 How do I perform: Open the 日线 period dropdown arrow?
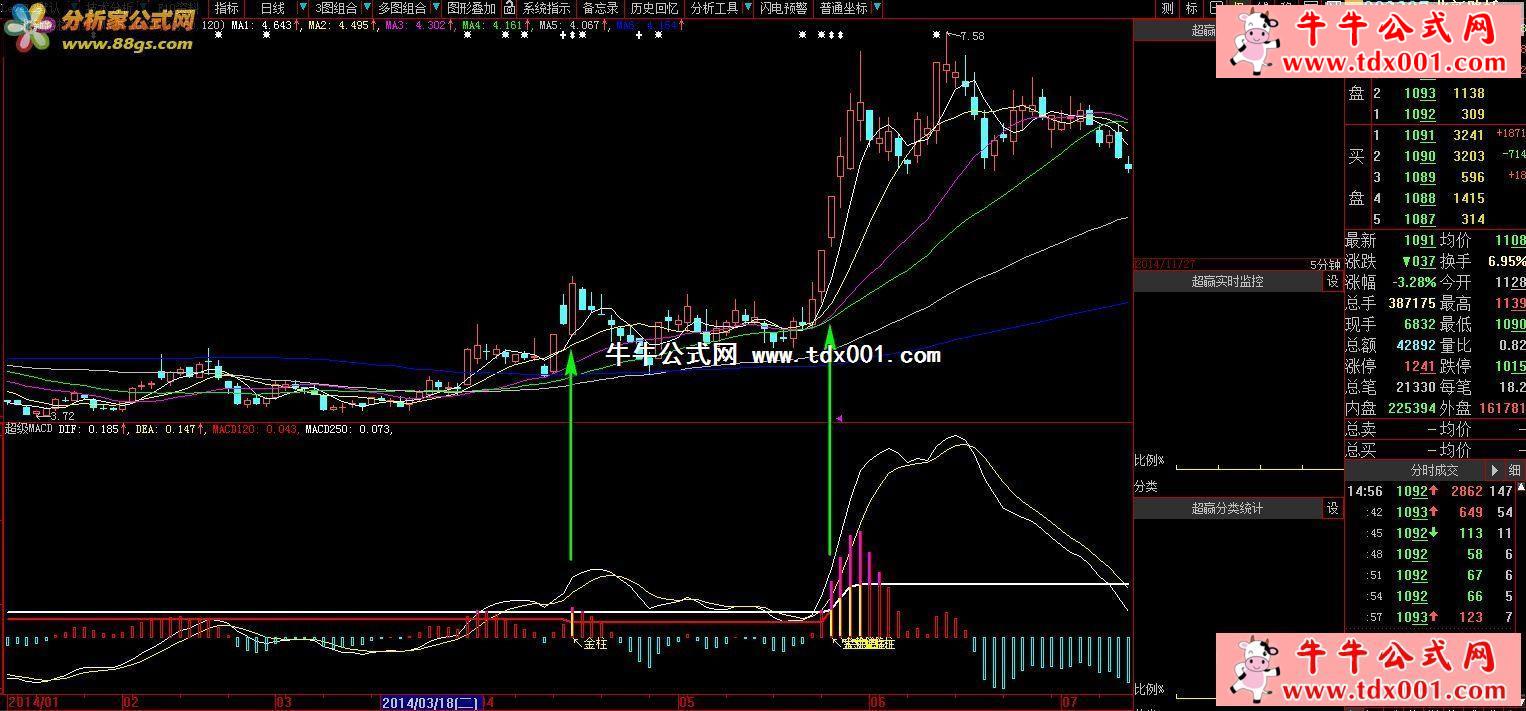tap(303, 8)
